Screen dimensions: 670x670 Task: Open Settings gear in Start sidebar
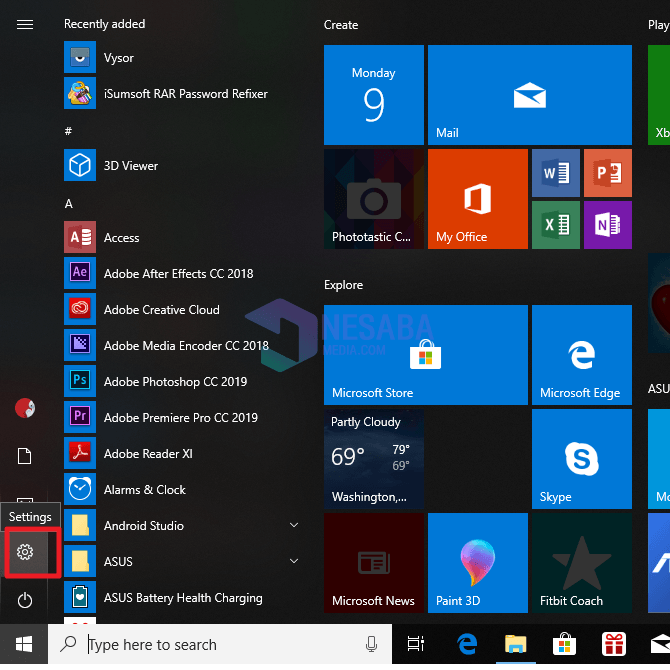pyautogui.click(x=25, y=552)
